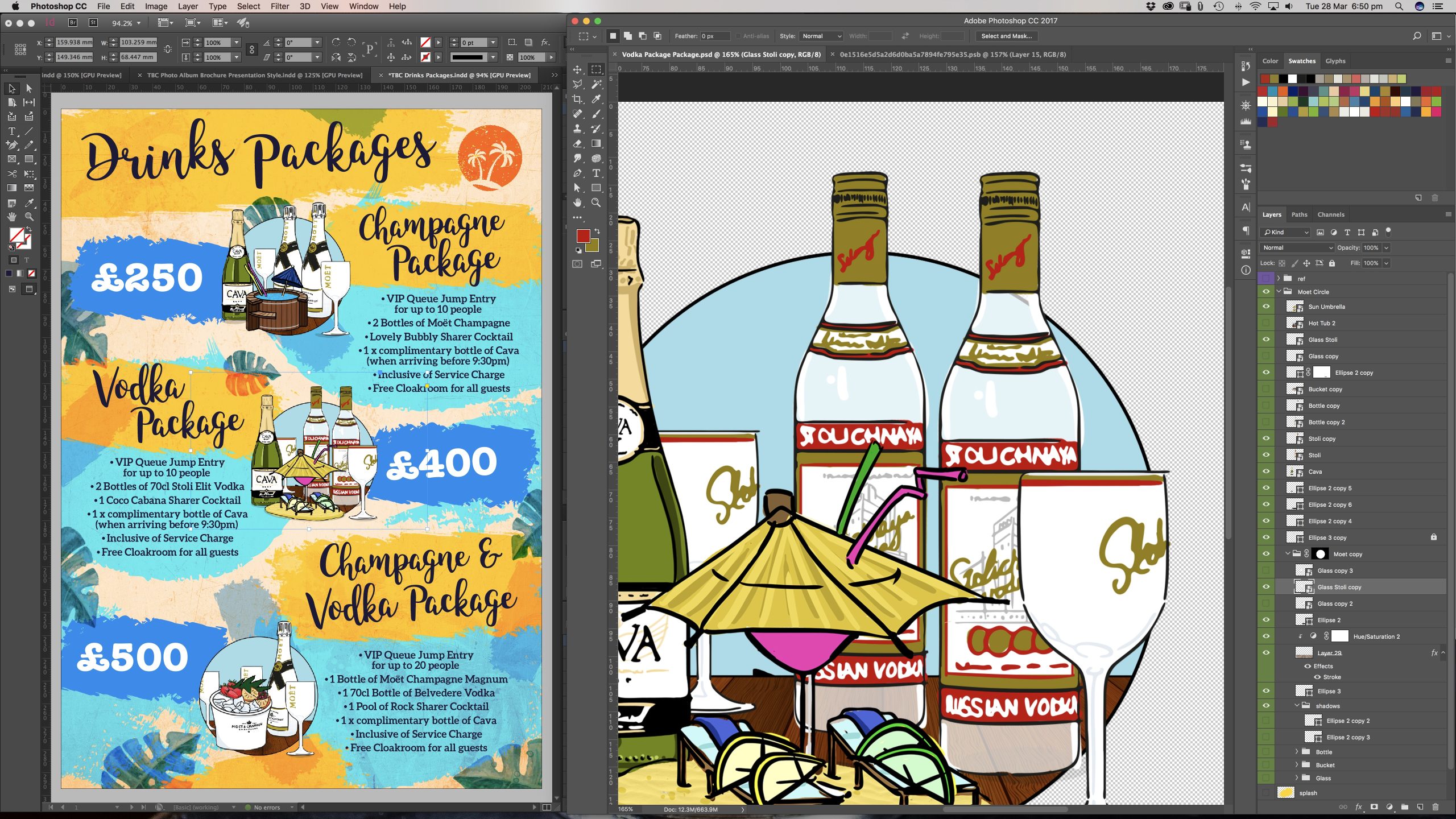Open the Filter menu
Viewport: 1456px width, 819px height.
(279, 6)
